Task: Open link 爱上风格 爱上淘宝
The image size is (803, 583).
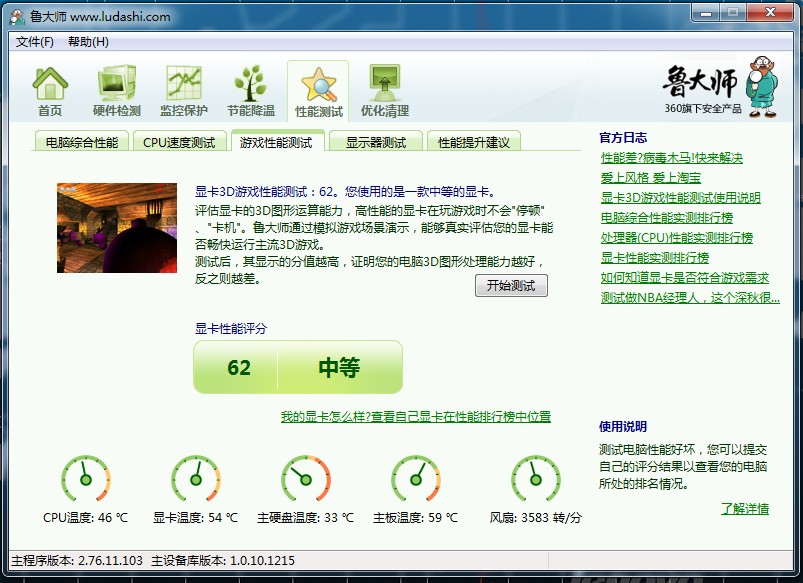Action: point(650,178)
